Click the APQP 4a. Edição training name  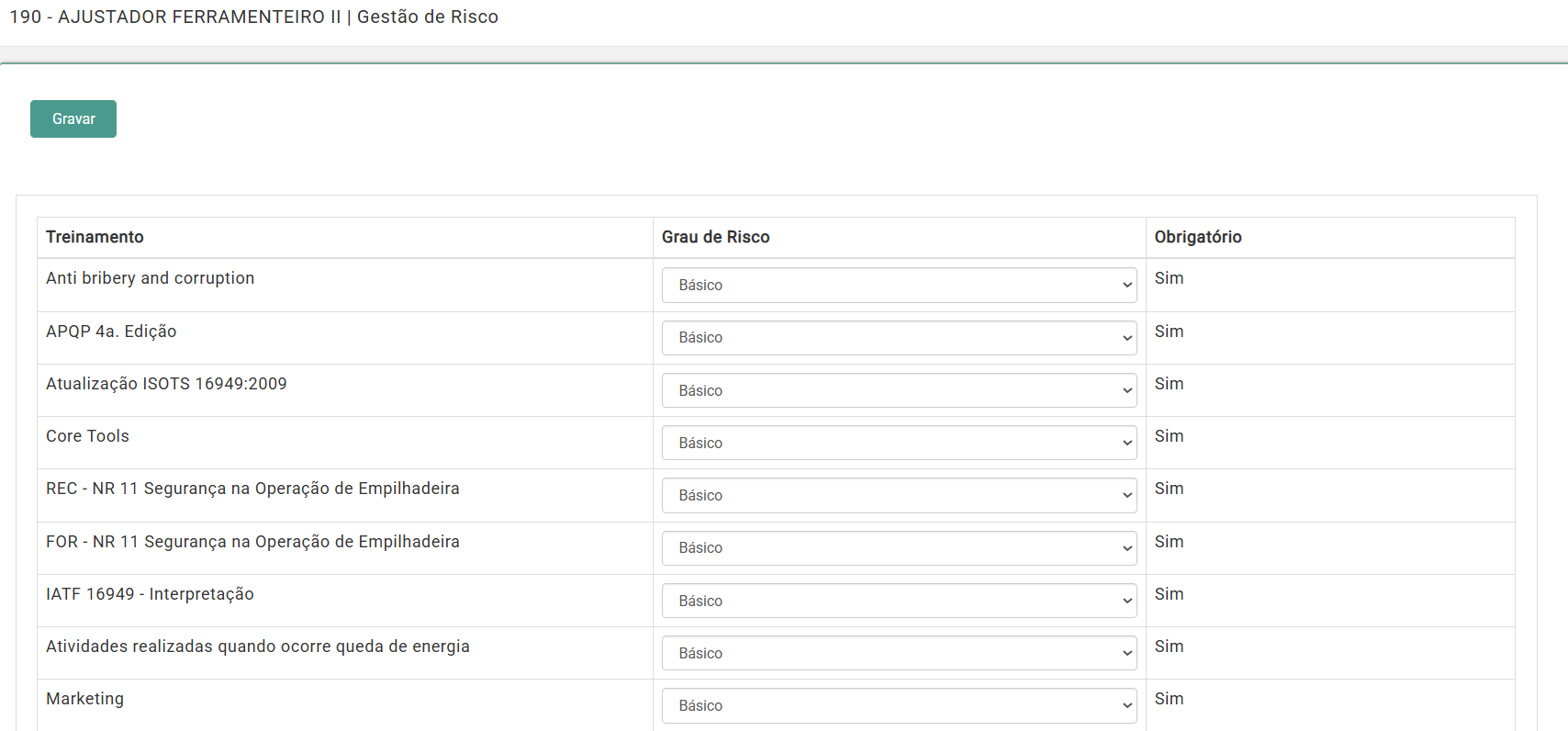click(111, 332)
